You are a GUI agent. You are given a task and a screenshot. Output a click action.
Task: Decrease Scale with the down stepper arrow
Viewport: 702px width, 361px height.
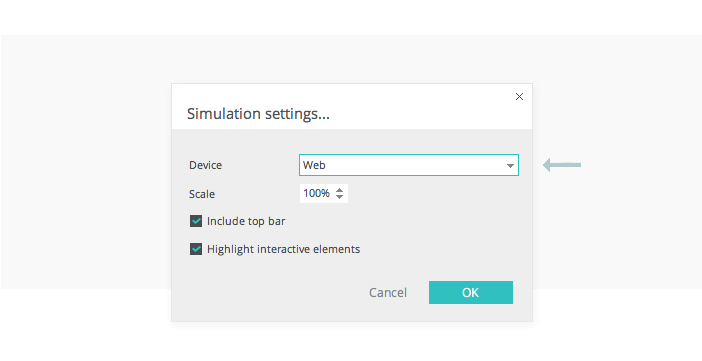tap(339, 197)
